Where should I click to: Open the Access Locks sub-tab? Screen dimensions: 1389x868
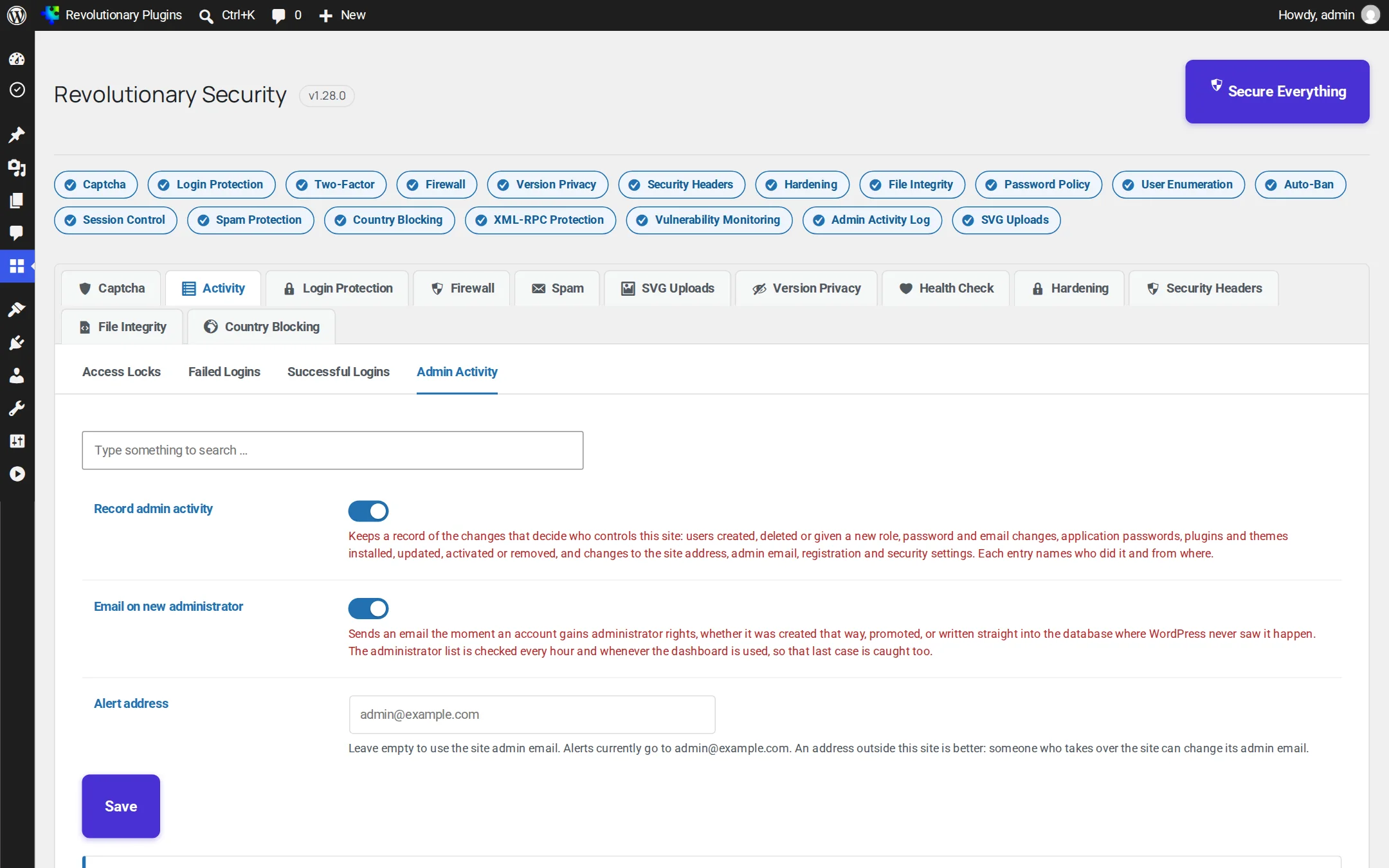[122, 372]
